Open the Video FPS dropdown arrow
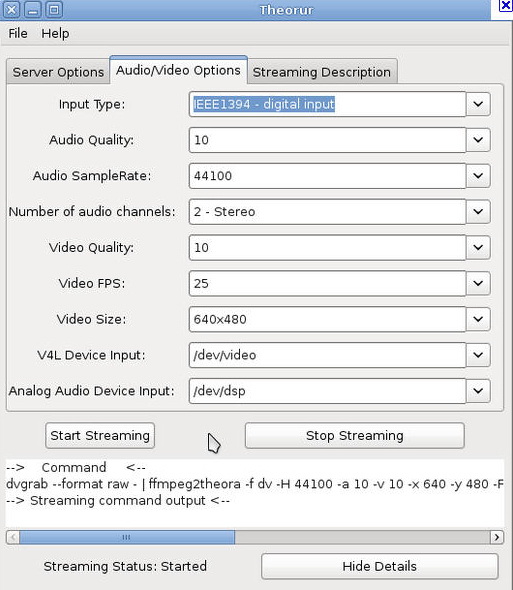 click(x=478, y=283)
